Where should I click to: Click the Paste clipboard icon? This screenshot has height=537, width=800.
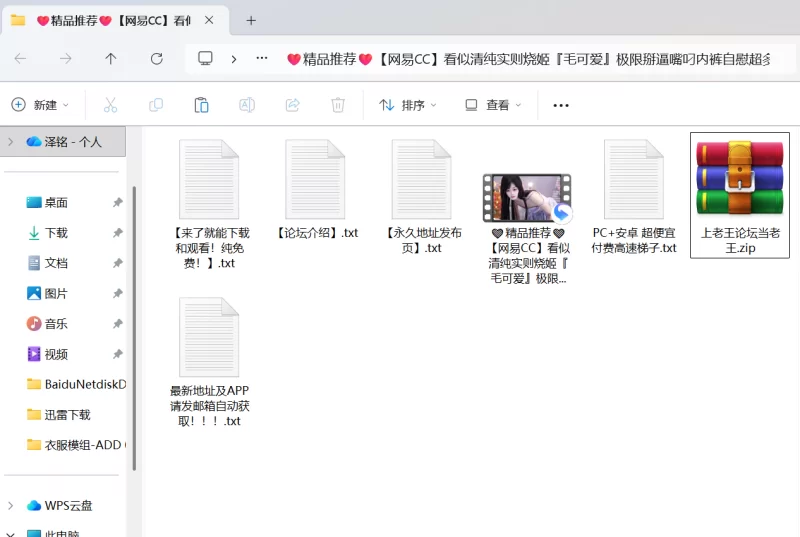pos(201,105)
